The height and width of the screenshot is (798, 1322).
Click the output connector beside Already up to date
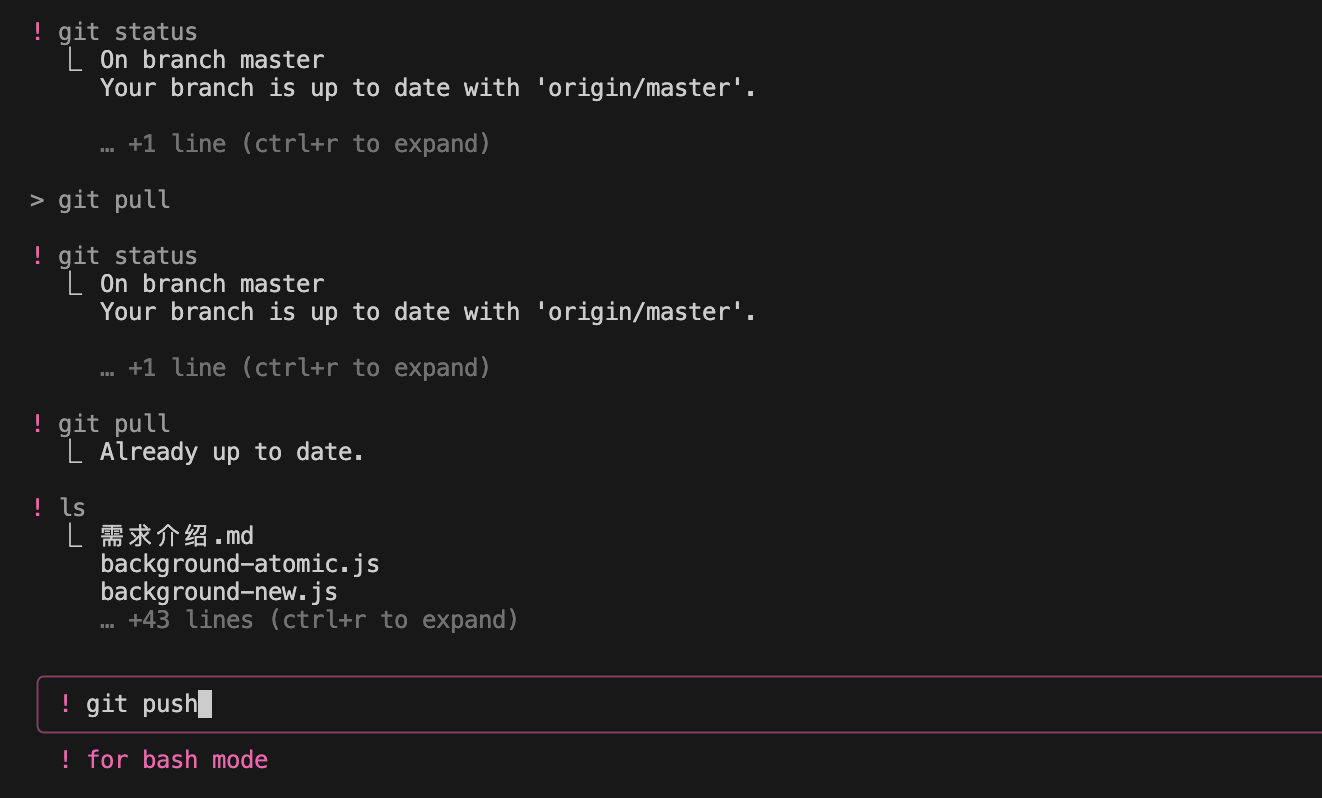point(75,452)
